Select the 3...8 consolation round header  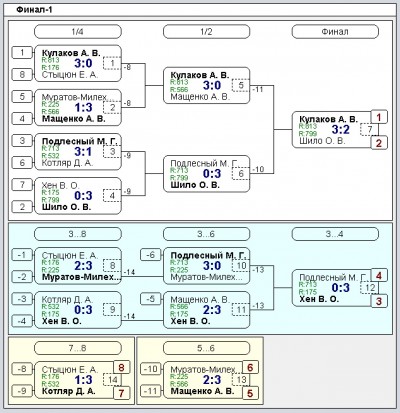[x=78, y=234]
